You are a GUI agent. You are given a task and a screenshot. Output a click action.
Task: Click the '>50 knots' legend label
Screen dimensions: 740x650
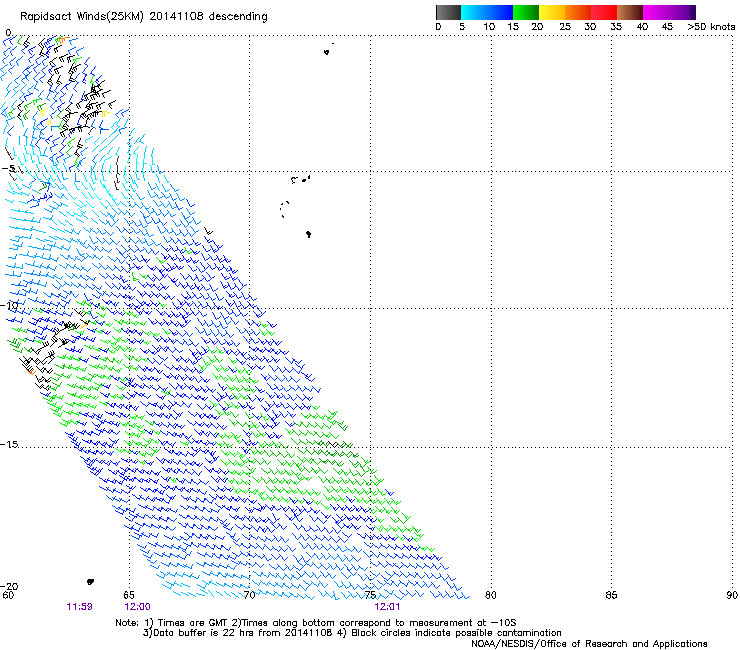711,27
